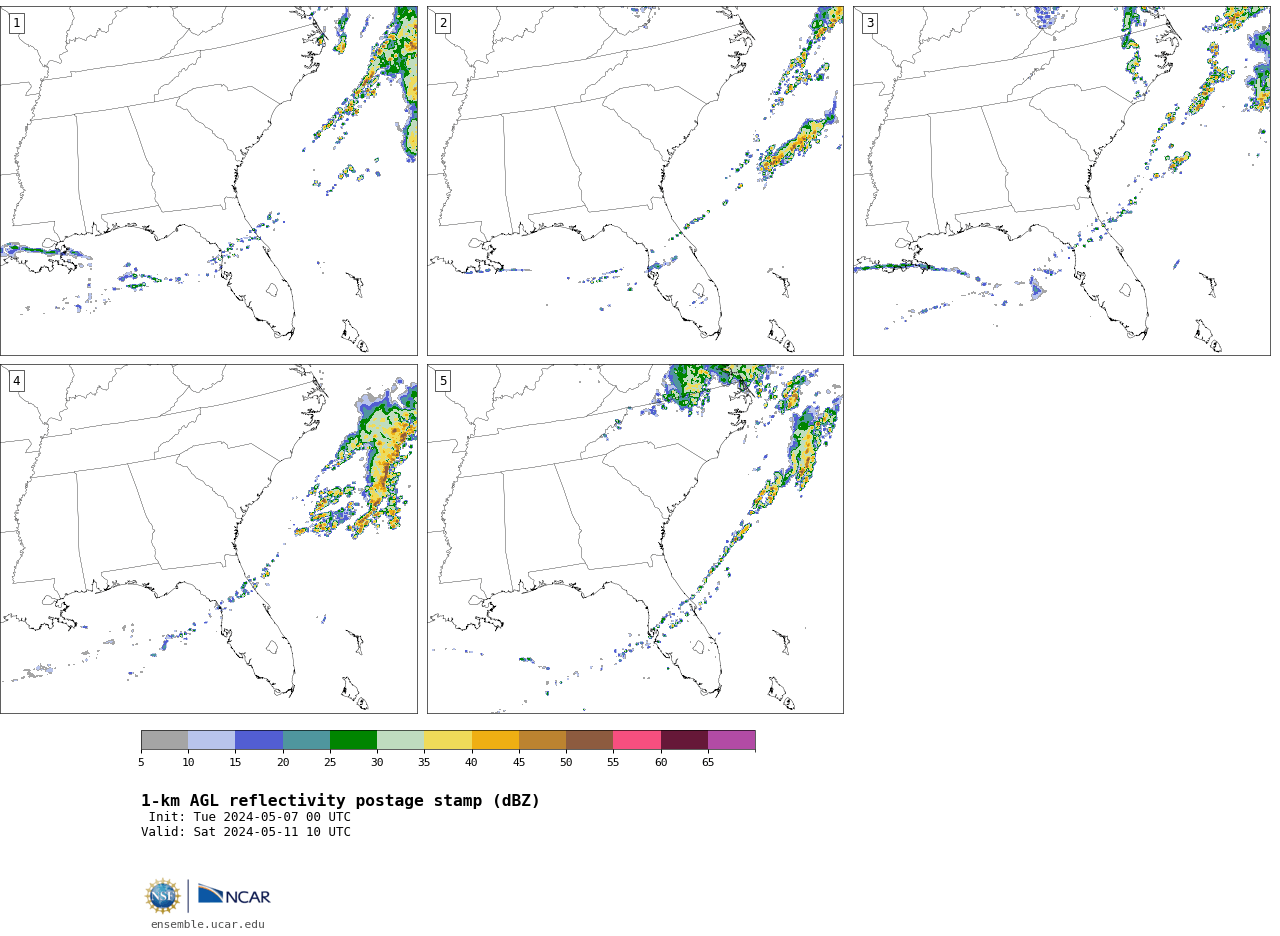Click the tan-brown 45-50 dBZ swatch
Viewport: 1280px width, 936px height.
click(542, 740)
